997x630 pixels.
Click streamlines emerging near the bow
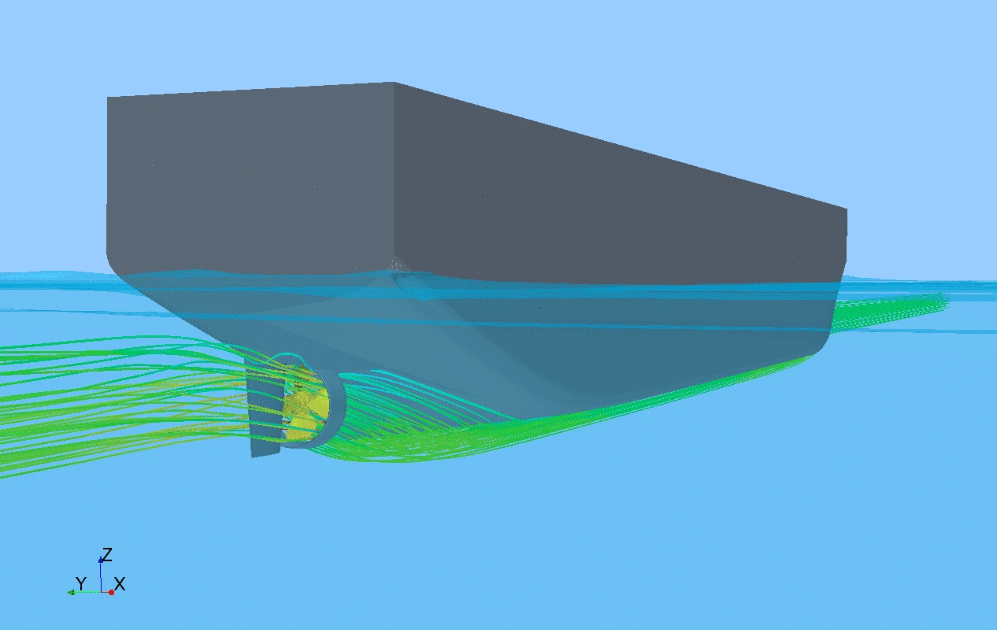coord(900,307)
